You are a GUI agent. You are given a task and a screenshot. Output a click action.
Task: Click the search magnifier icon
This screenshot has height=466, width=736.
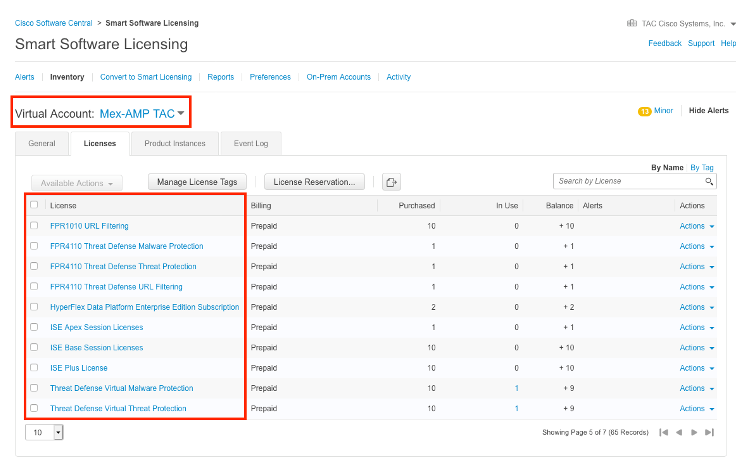click(x=709, y=181)
